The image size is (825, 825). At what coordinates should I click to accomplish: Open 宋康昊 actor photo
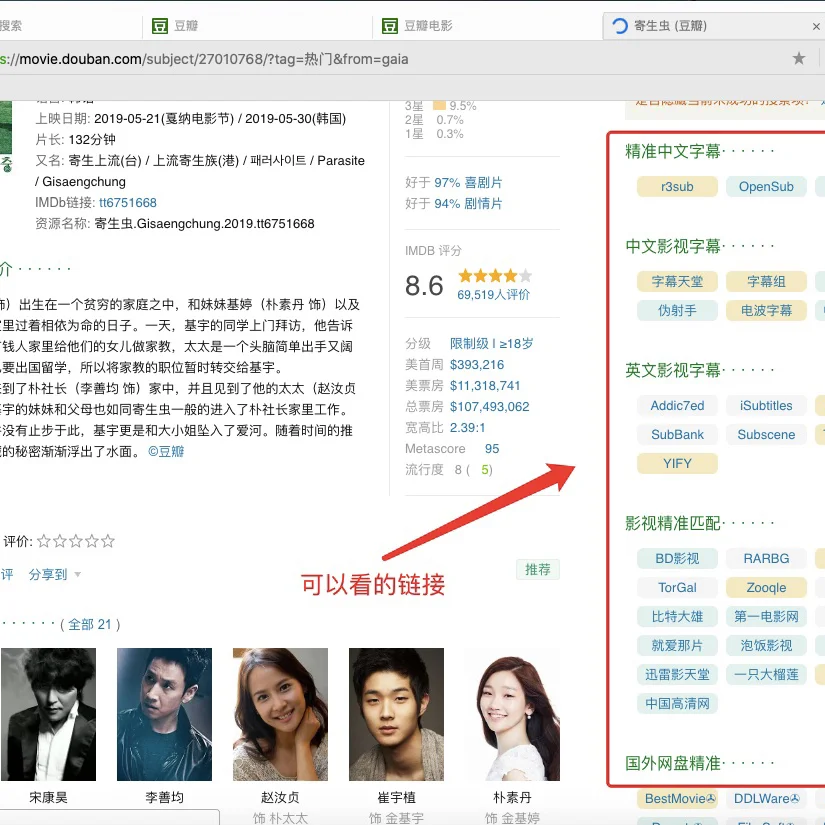48,714
